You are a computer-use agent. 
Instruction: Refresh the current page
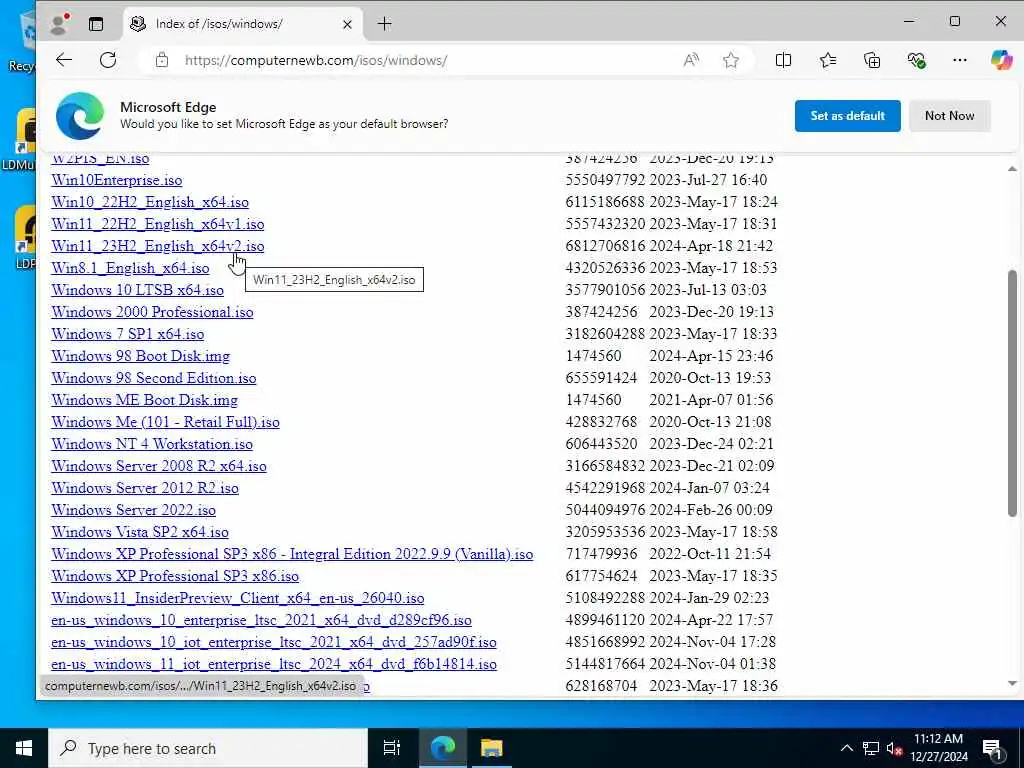[x=108, y=60]
